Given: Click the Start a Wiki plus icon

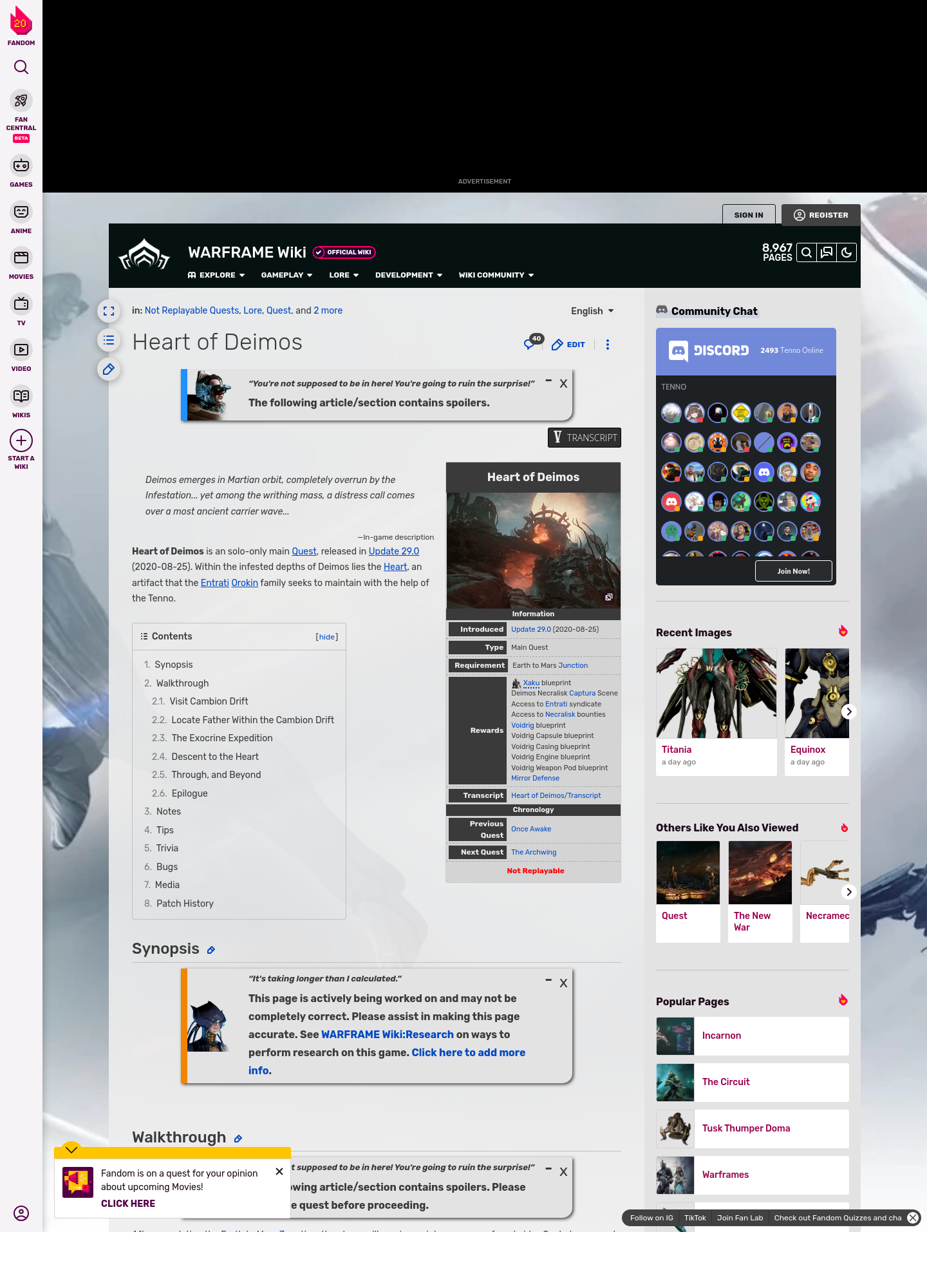Looking at the screenshot, I should (21, 440).
